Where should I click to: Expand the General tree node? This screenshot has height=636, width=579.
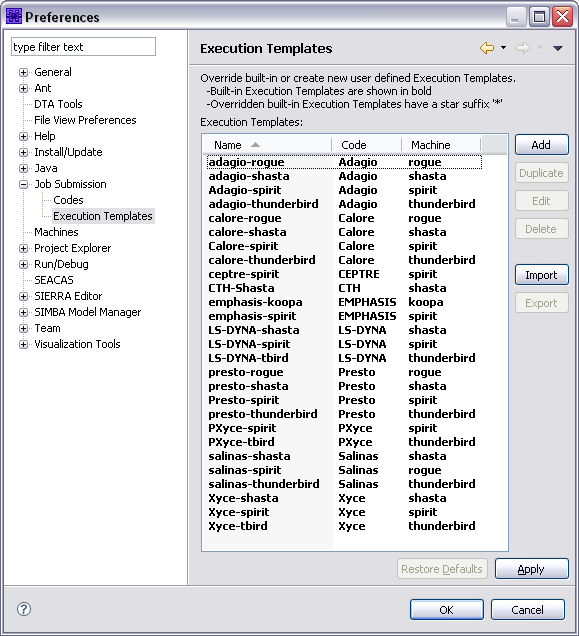24,72
